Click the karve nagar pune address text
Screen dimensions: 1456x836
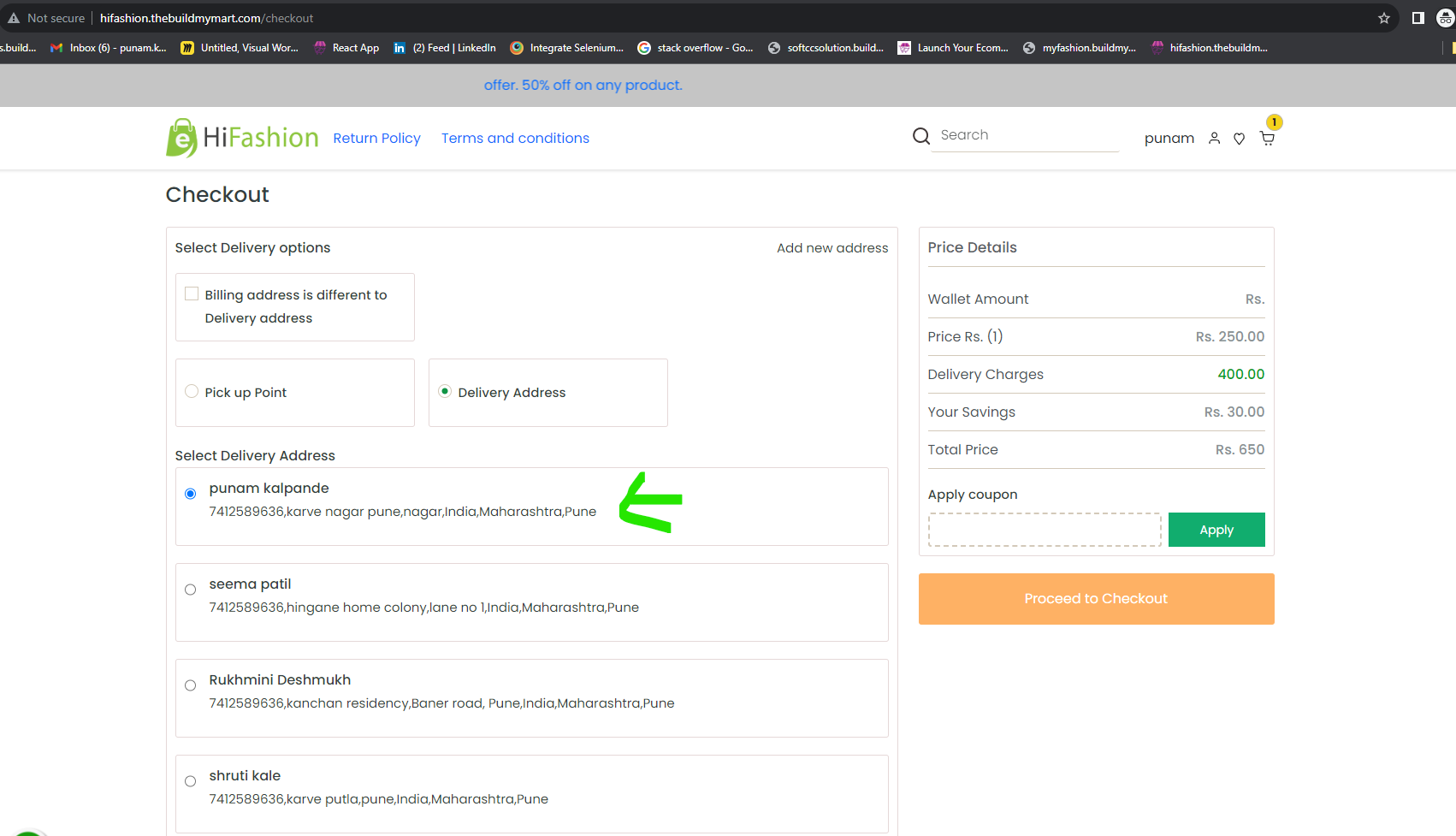[403, 512]
